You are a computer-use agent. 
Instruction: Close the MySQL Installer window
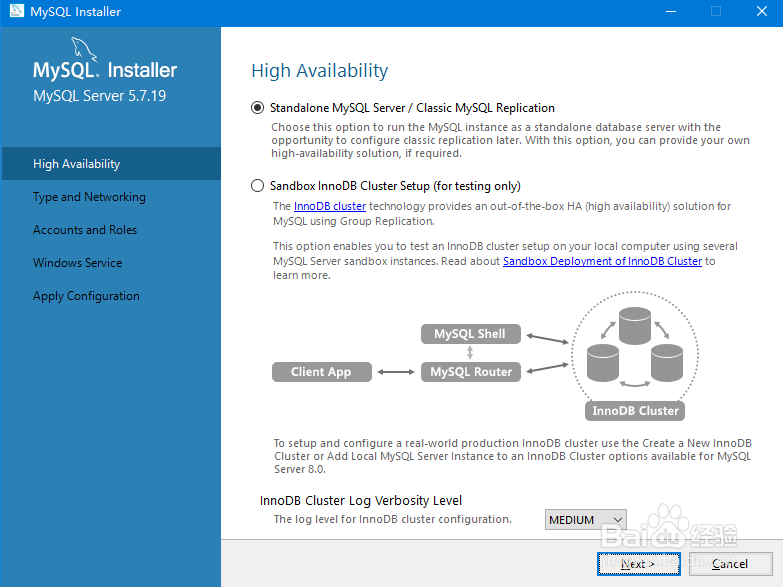[762, 11]
